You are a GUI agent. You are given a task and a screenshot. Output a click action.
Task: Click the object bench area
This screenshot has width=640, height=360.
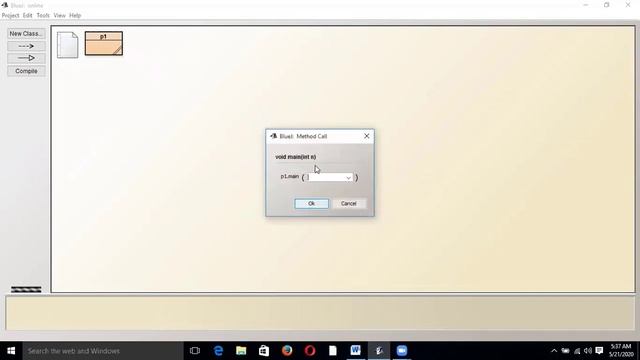[320, 313]
